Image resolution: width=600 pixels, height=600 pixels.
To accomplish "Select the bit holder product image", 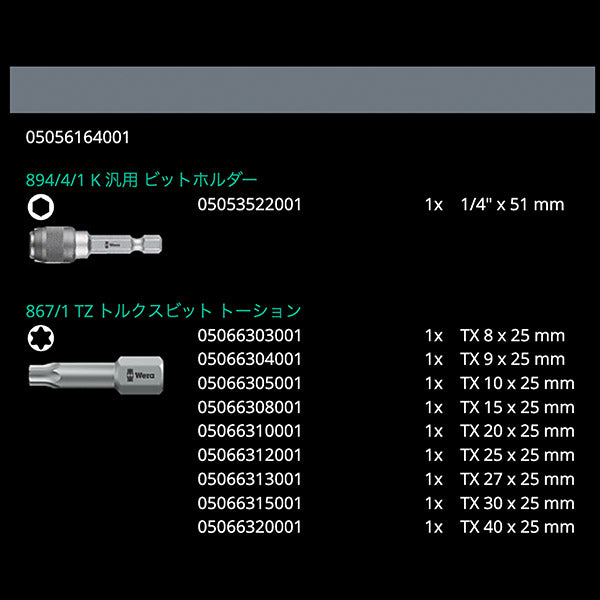I will (x=96, y=245).
